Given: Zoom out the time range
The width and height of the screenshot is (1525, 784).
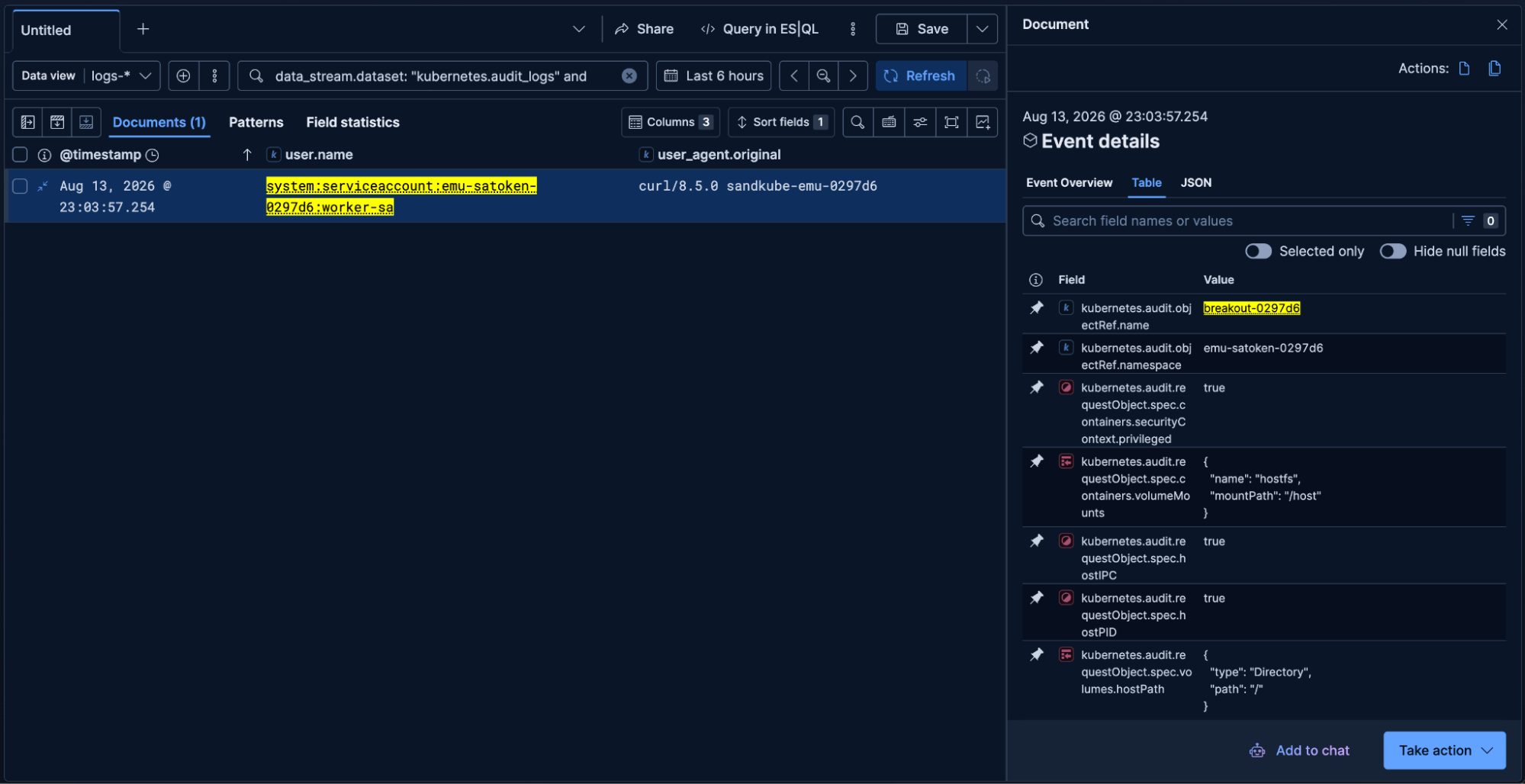Looking at the screenshot, I should coord(823,76).
